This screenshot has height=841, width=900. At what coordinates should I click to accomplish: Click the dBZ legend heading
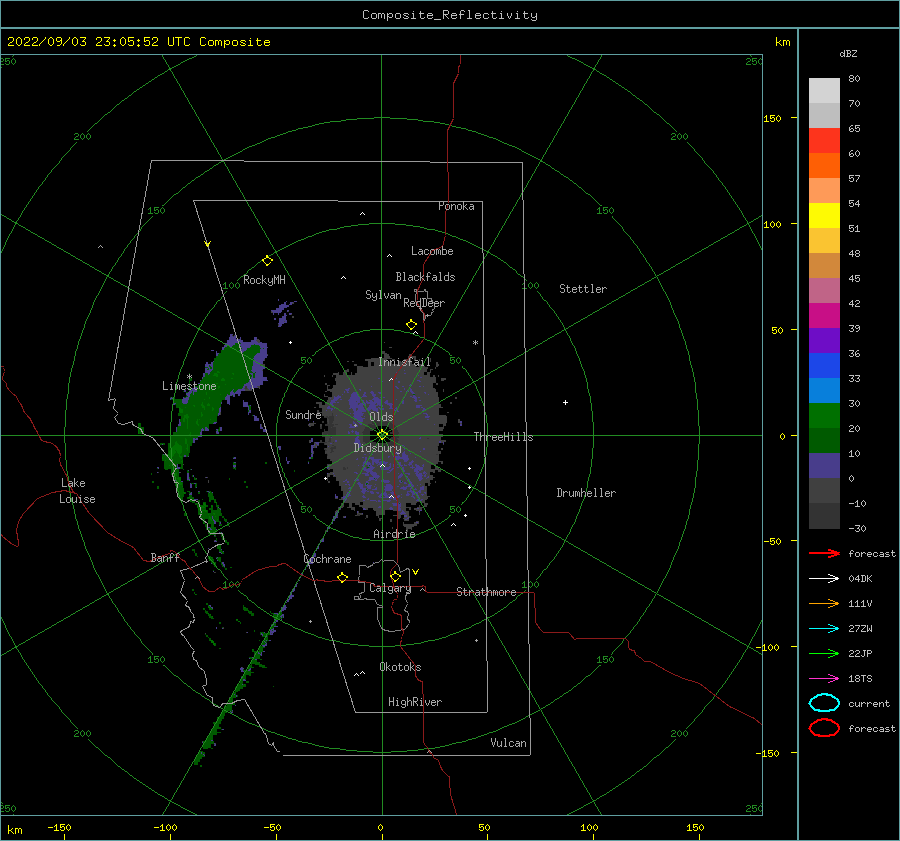848,53
